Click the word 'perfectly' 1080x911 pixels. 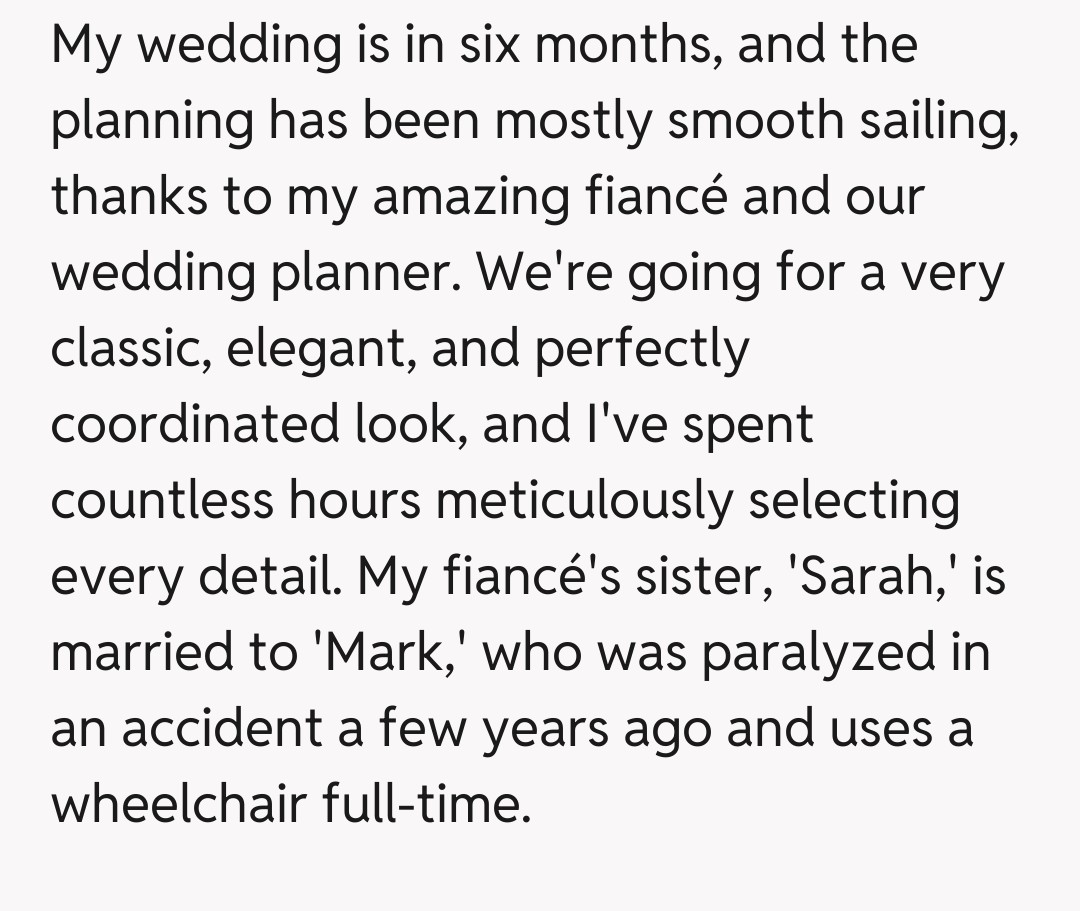pos(642,348)
